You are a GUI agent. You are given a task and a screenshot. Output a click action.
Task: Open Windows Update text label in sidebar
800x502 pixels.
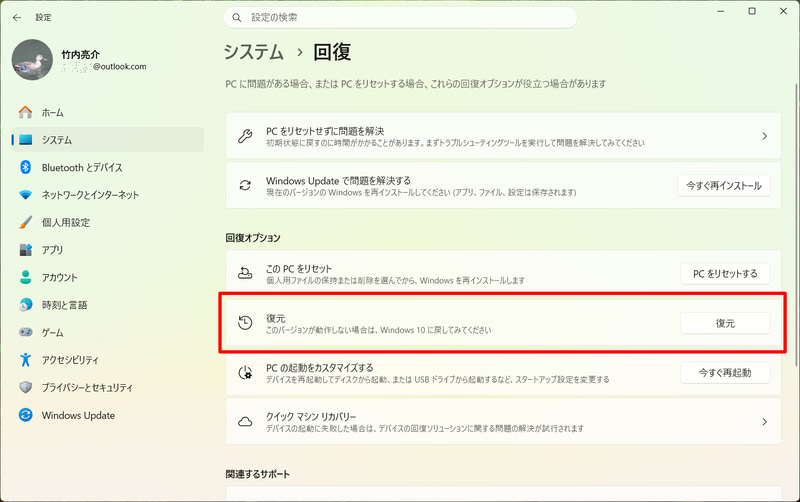pos(78,415)
